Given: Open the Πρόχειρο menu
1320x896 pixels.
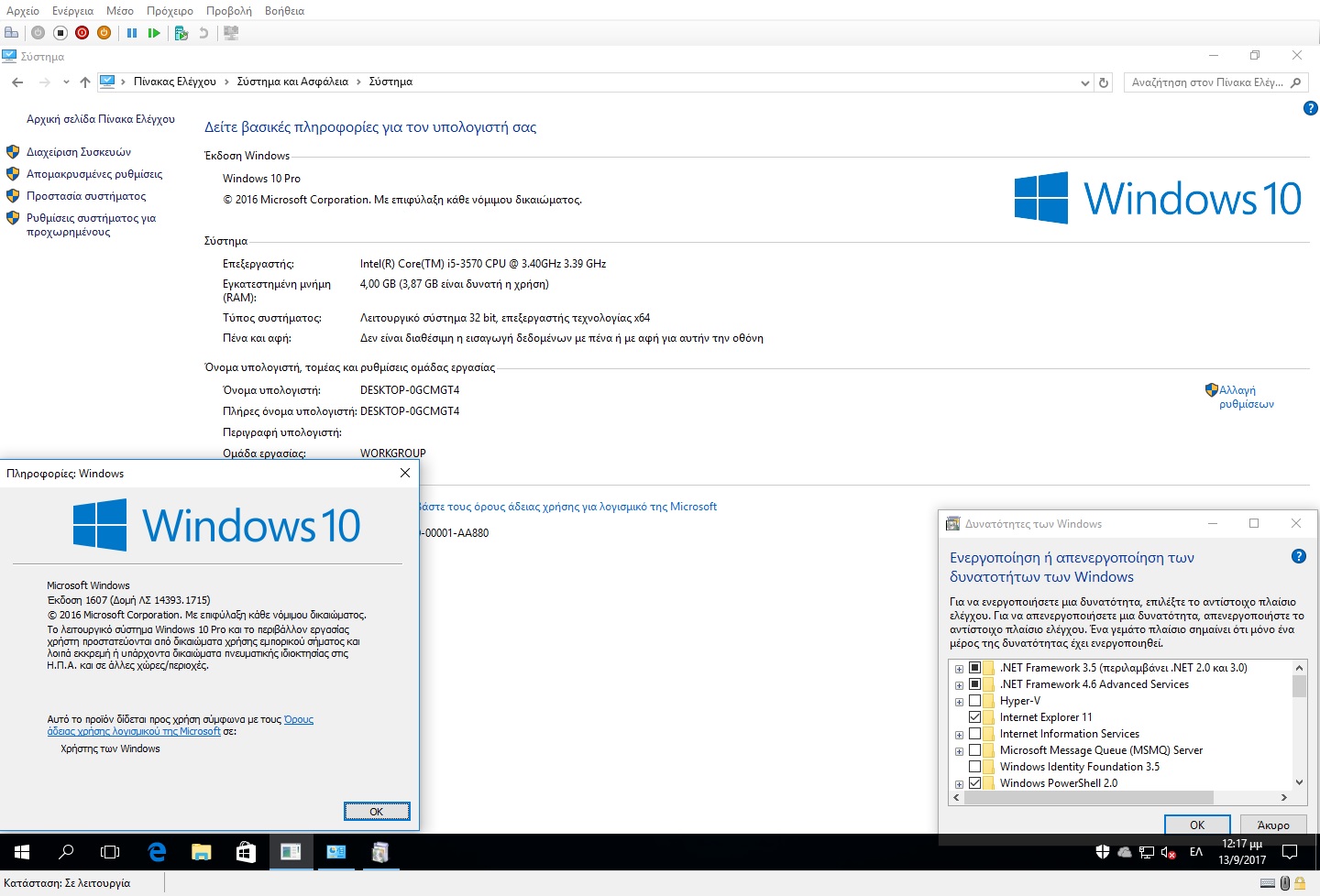Looking at the screenshot, I should 170,11.
